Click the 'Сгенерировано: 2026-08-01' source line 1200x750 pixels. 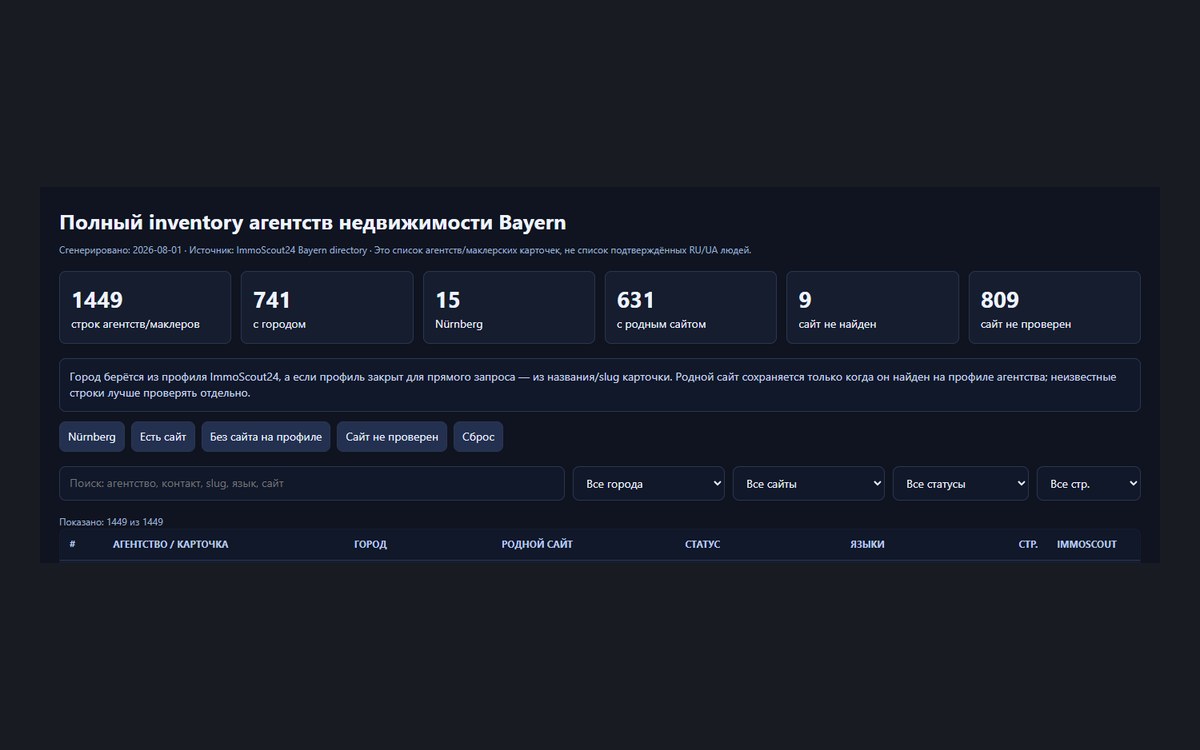coord(405,250)
